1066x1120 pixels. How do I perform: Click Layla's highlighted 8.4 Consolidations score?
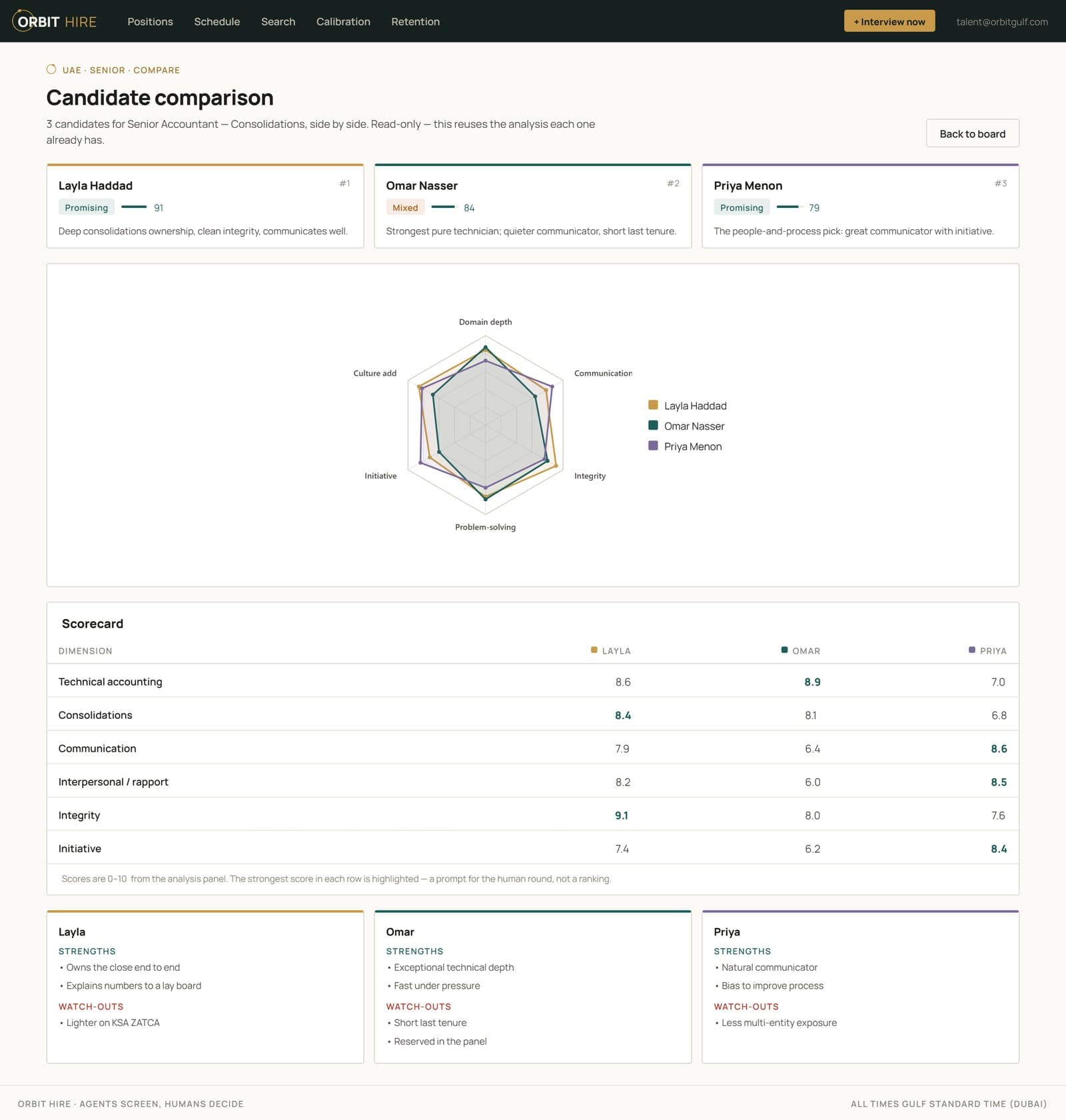623,715
